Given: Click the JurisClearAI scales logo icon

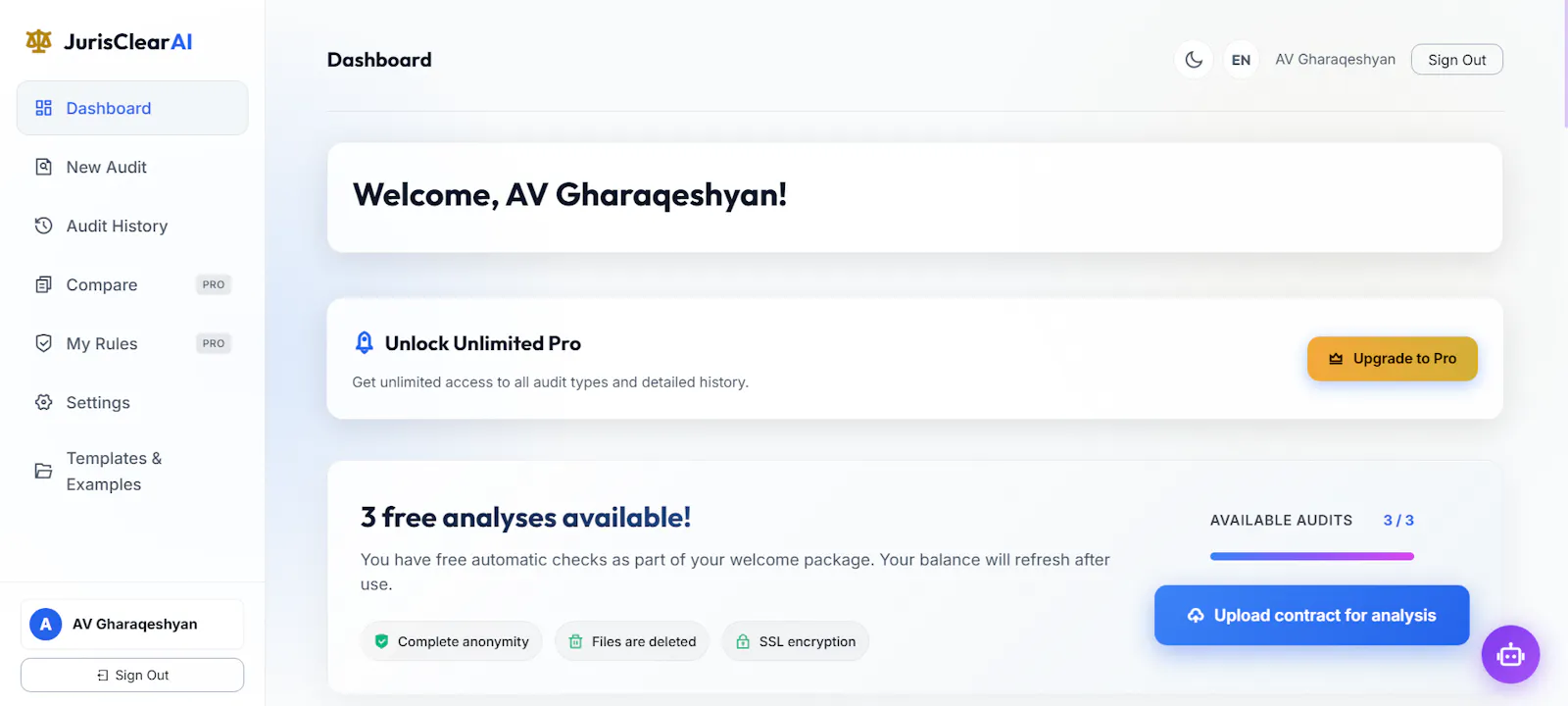Looking at the screenshot, I should tap(38, 41).
